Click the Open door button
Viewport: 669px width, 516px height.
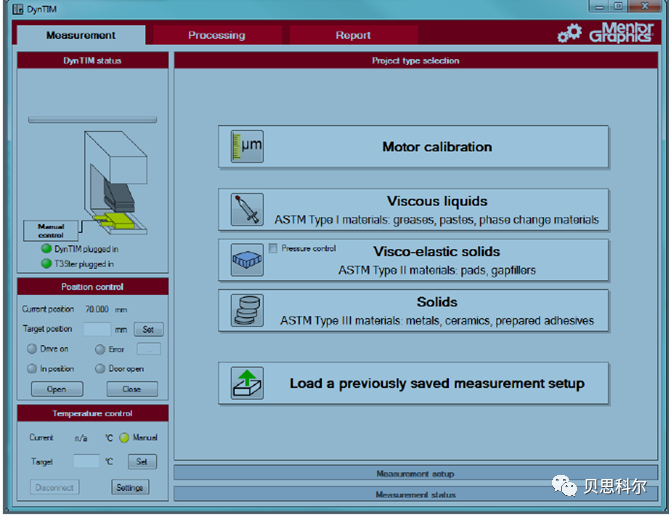(x=57, y=389)
